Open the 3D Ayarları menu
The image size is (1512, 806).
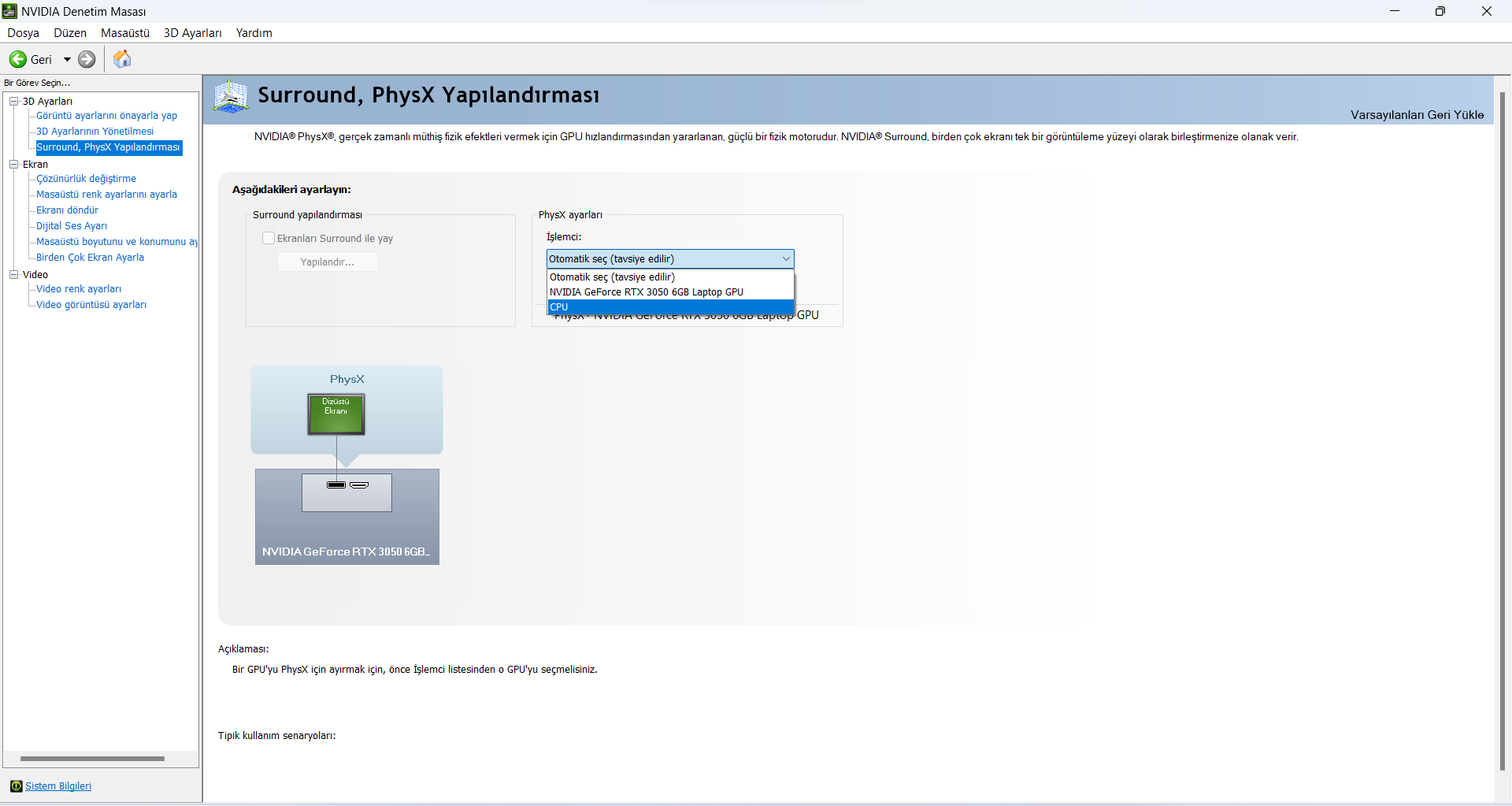tap(193, 33)
